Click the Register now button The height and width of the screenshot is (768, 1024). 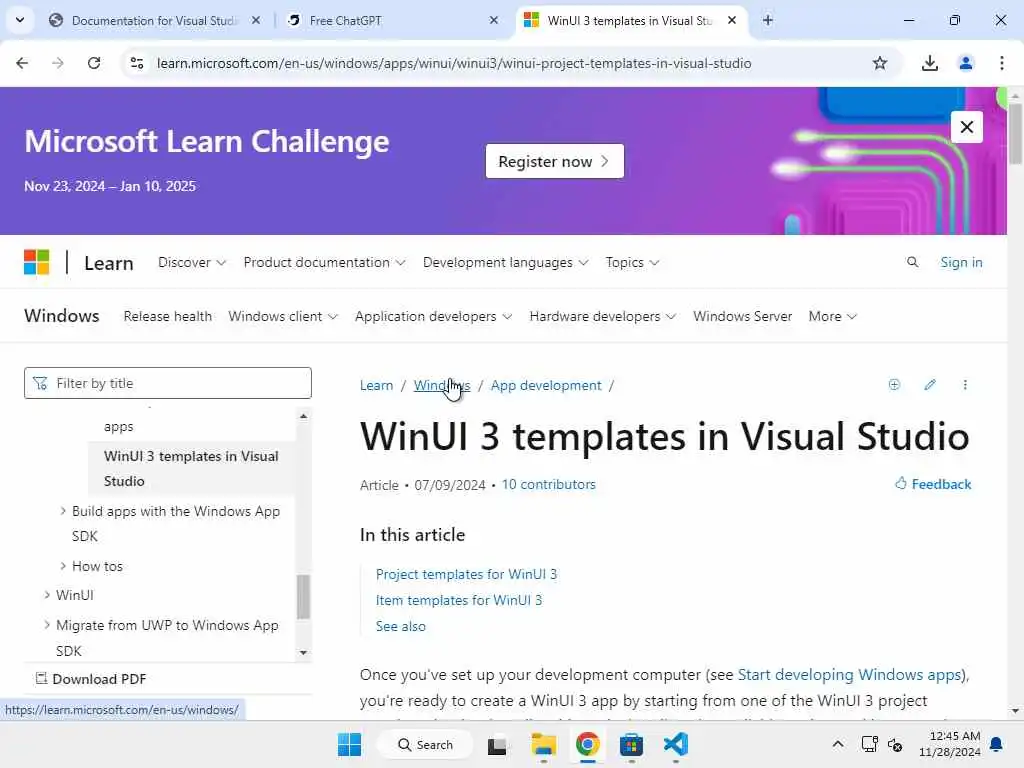click(554, 161)
